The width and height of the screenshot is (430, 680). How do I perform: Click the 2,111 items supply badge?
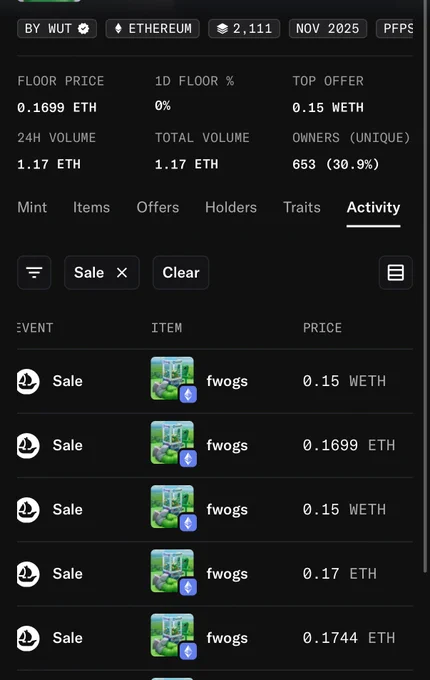[244, 29]
